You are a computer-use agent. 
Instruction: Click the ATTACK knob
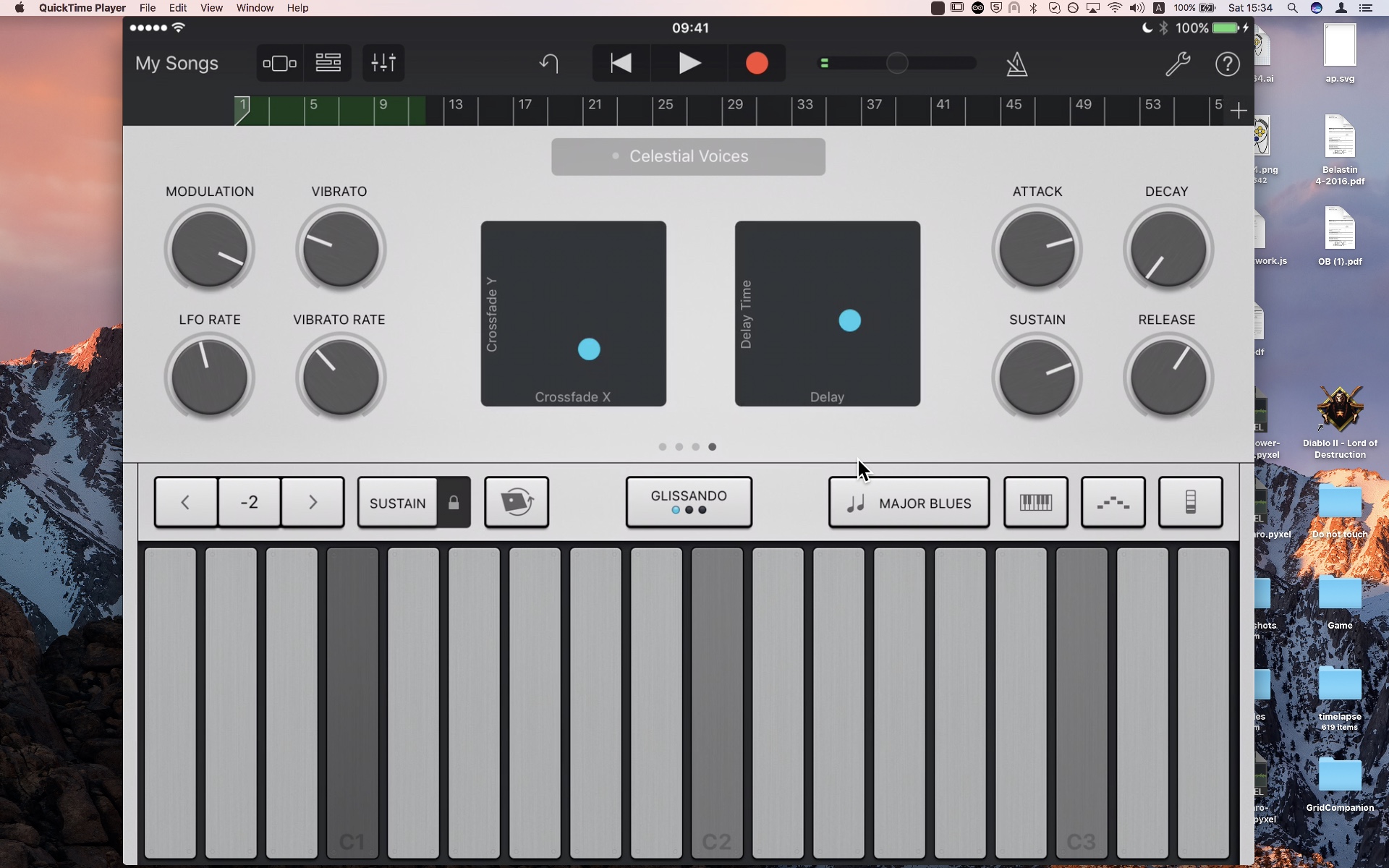point(1037,250)
